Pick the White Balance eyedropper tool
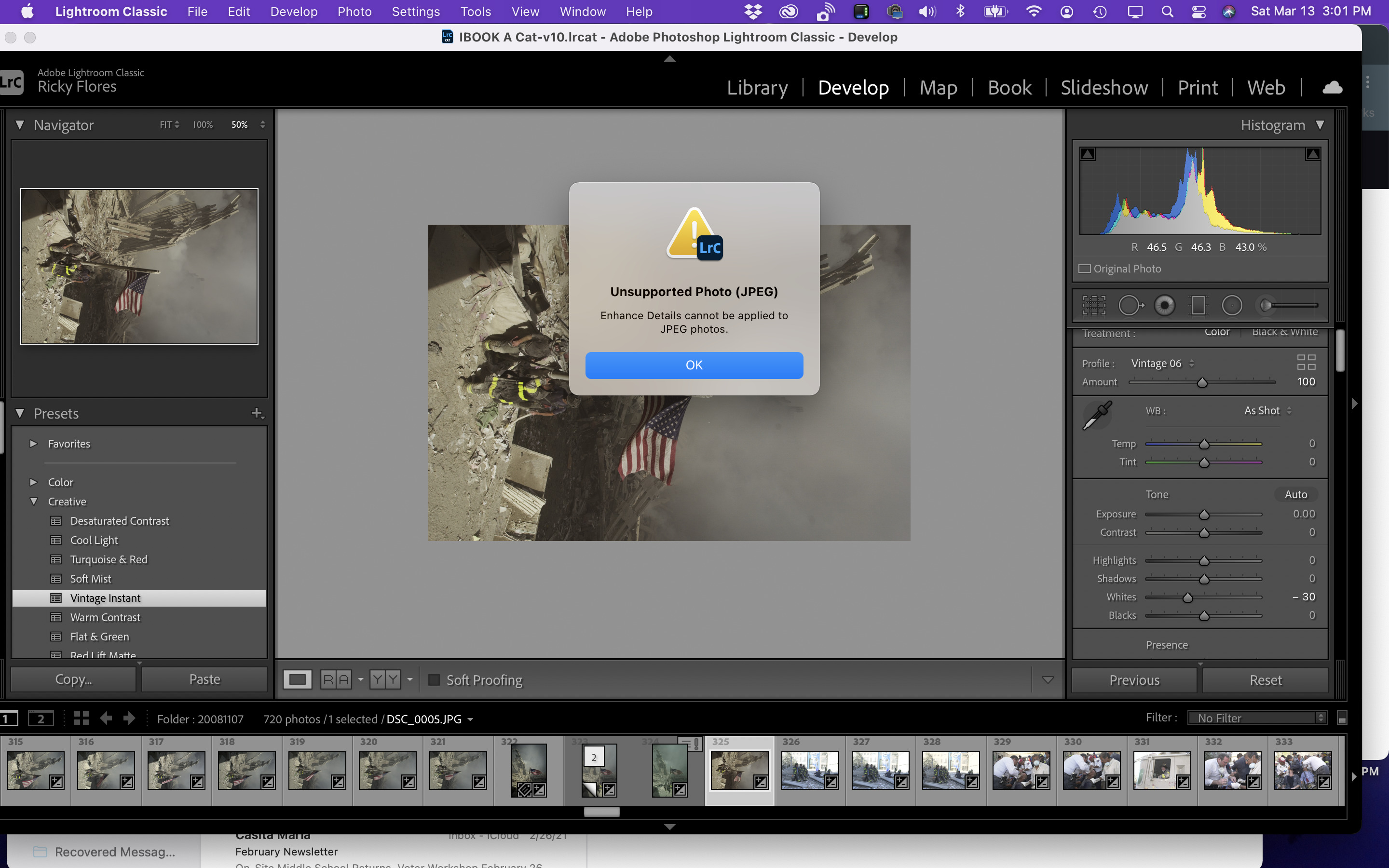The height and width of the screenshot is (868, 1389). pyautogui.click(x=1097, y=416)
